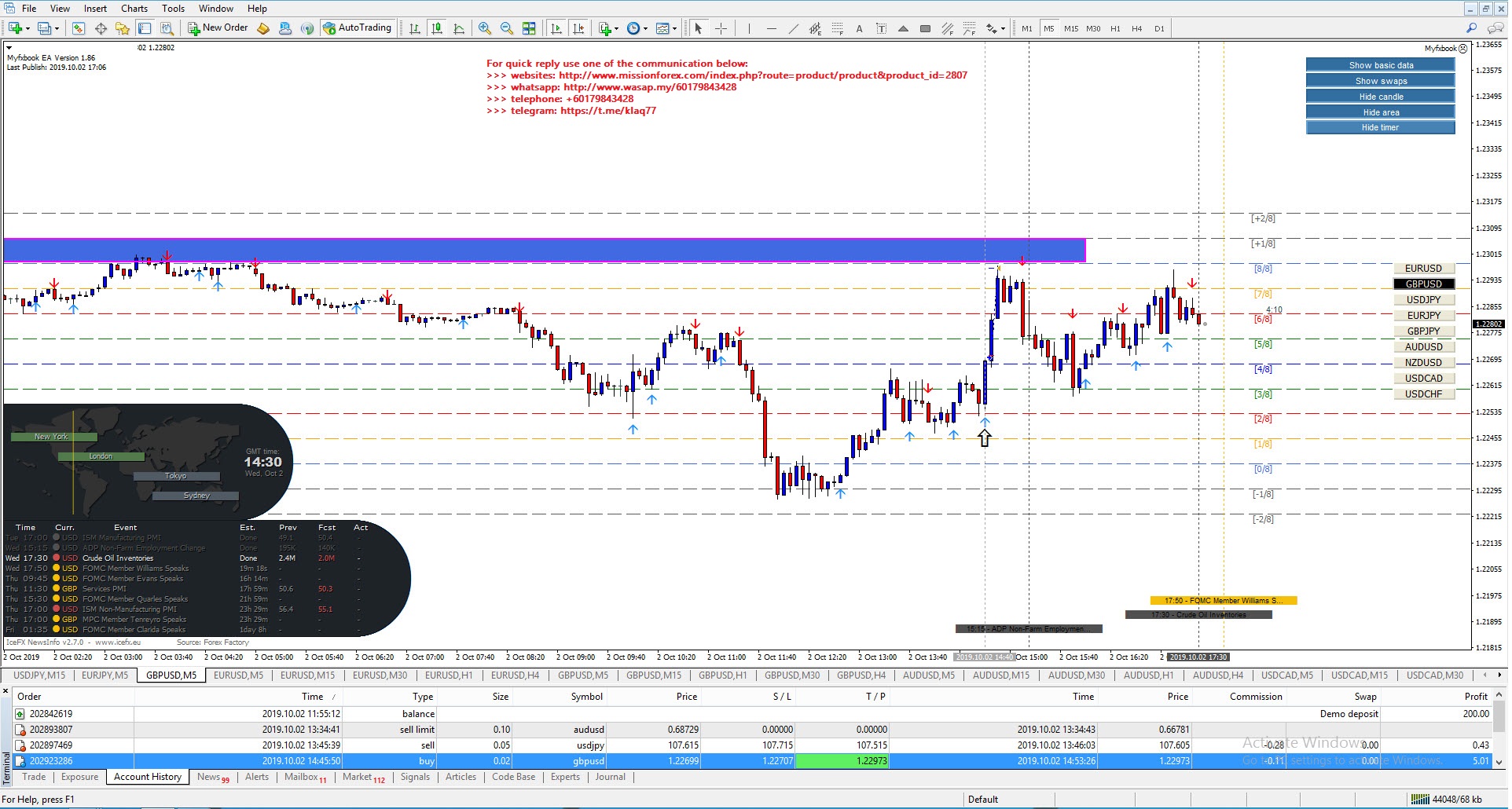The image size is (1512, 809).
Task: Expand the profiles dropdown arrow
Action: click(57, 28)
